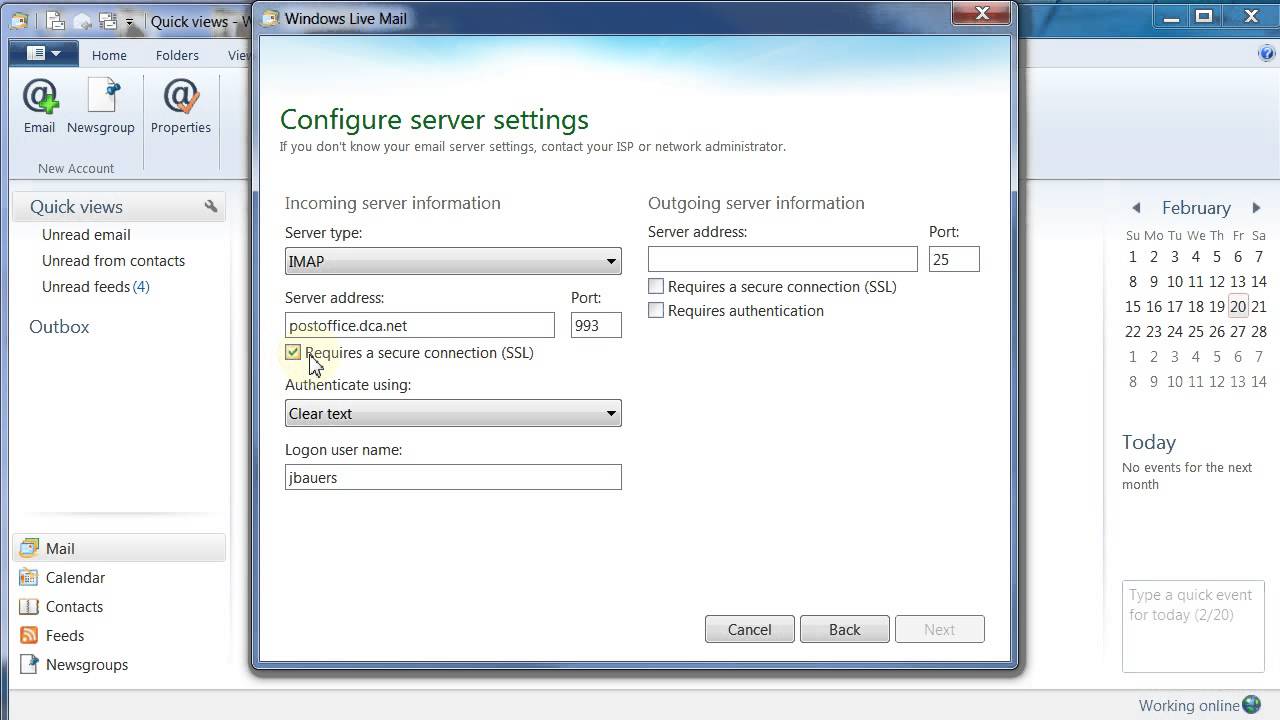Click the greyed Reply quick access icon
The height and width of the screenshot is (720, 1280).
click(x=82, y=20)
